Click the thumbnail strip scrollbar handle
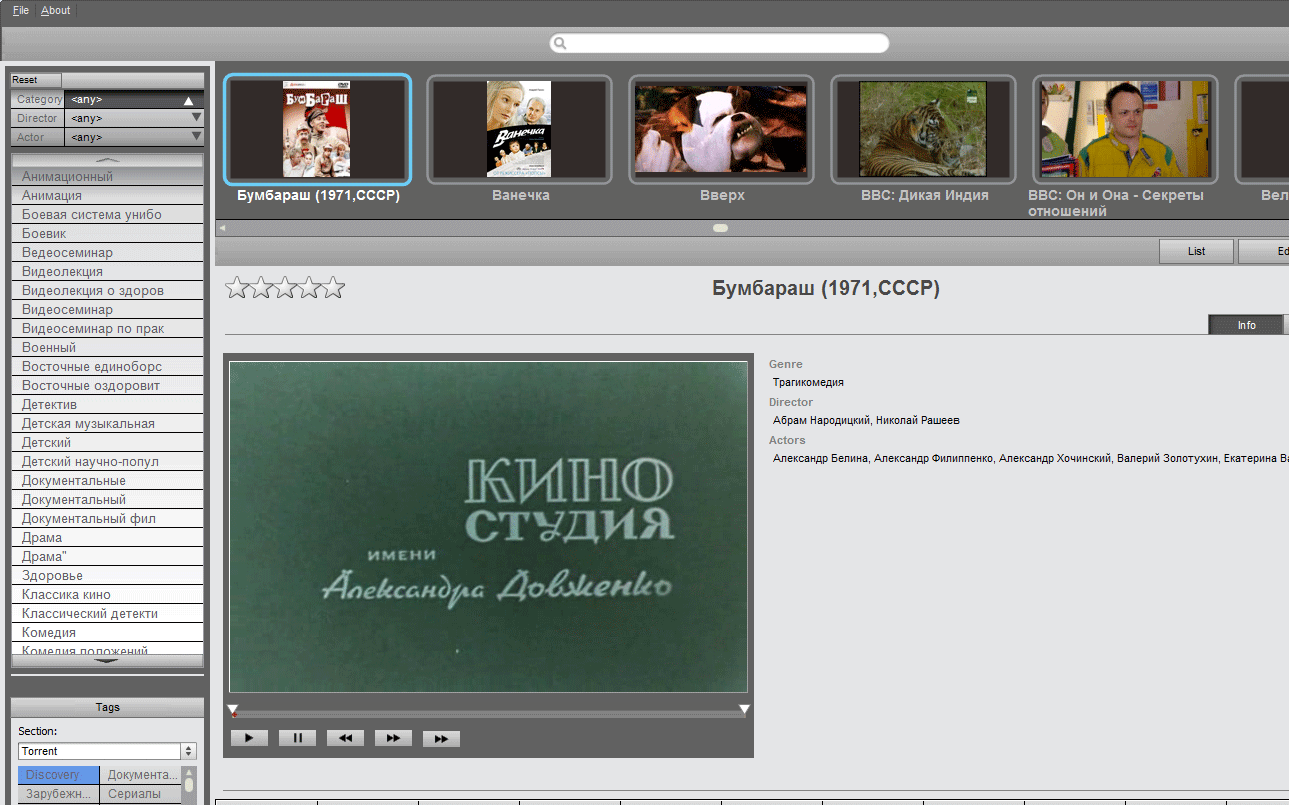 (x=720, y=228)
